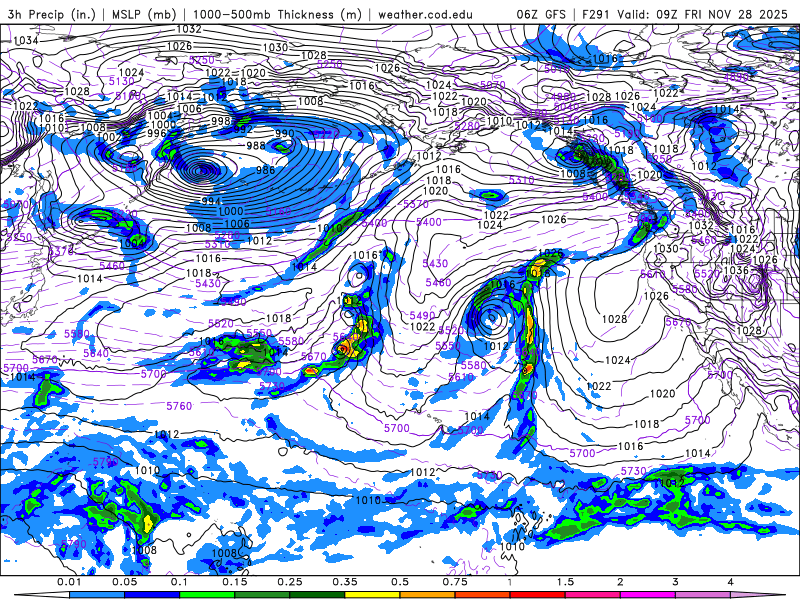Click the weather.cod.edu source text
The image size is (800, 600).
click(426, 14)
